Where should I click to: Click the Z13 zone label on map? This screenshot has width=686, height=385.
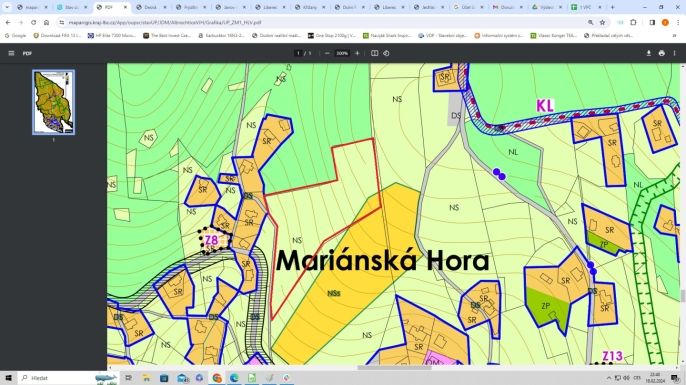[x=612, y=356]
